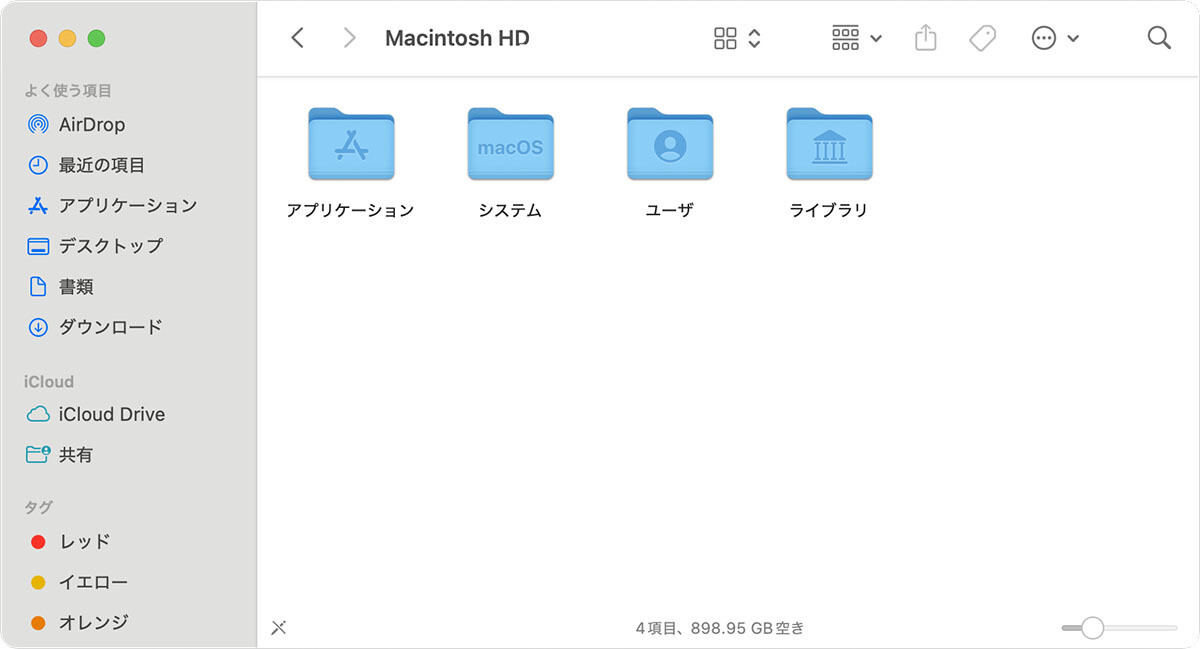Click the iCloud section header
The image size is (1200, 649).
click(x=49, y=382)
